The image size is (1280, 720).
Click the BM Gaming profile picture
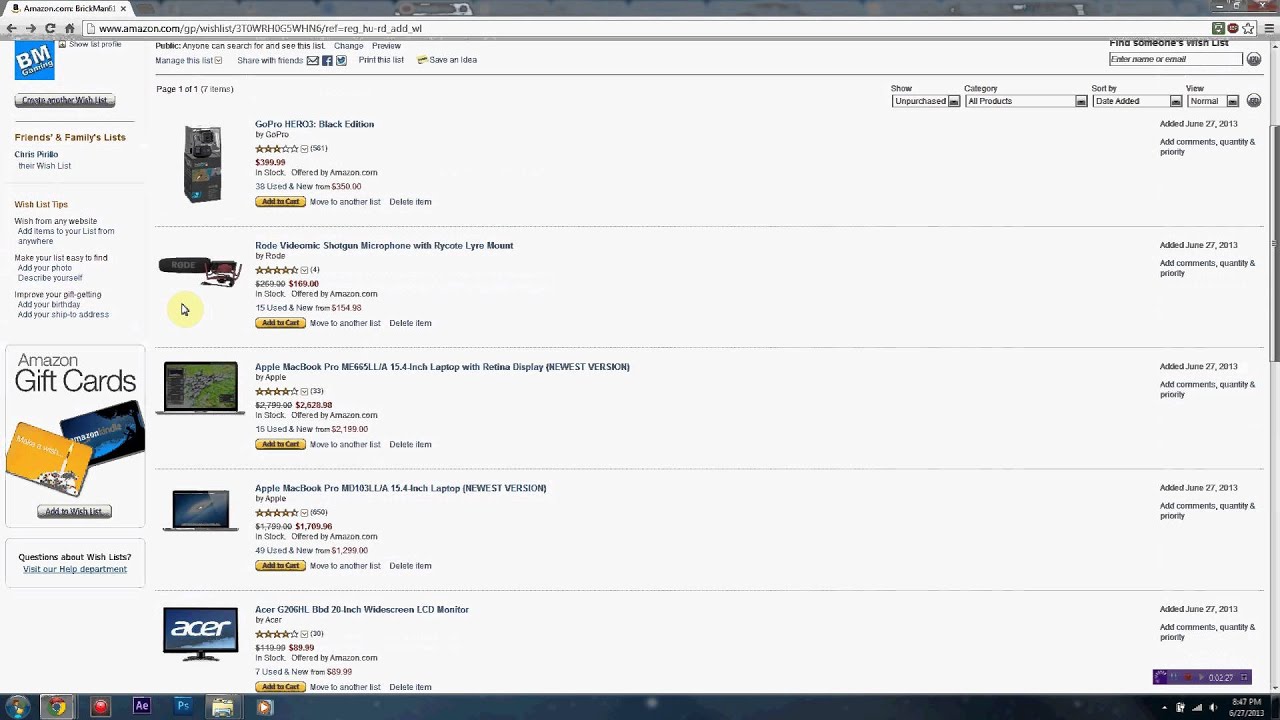click(x=34, y=61)
